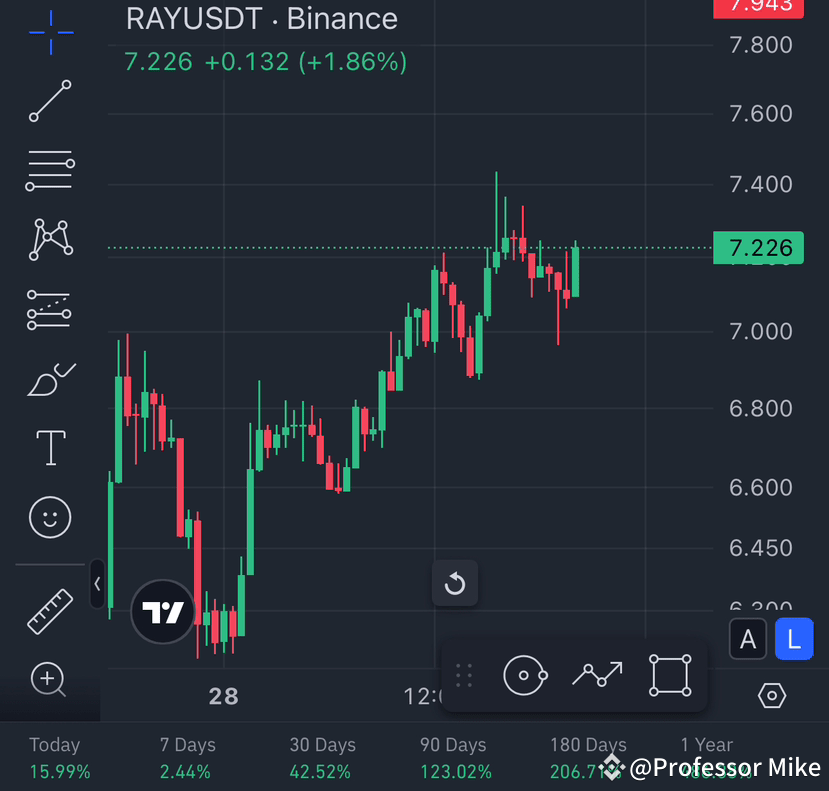Click the TradingView logo watermark
Viewport: 829px width, 791px height.
tap(163, 611)
